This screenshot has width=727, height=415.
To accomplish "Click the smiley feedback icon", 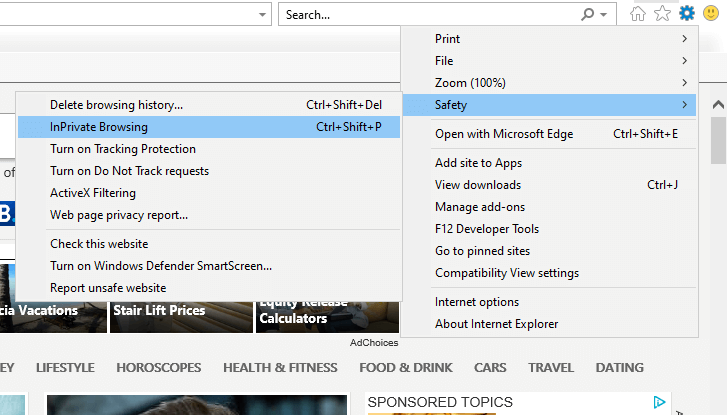I will coord(710,14).
